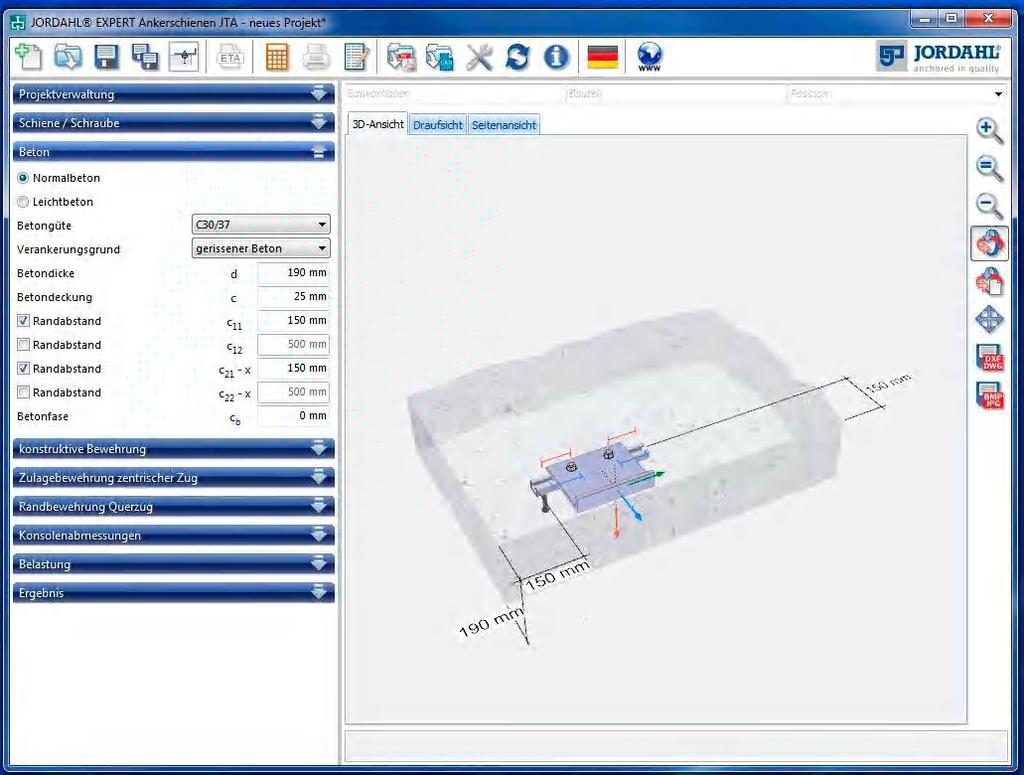Click the reset view hand with document icon
Image resolution: width=1024 pixels, height=775 pixels.
coord(989,282)
